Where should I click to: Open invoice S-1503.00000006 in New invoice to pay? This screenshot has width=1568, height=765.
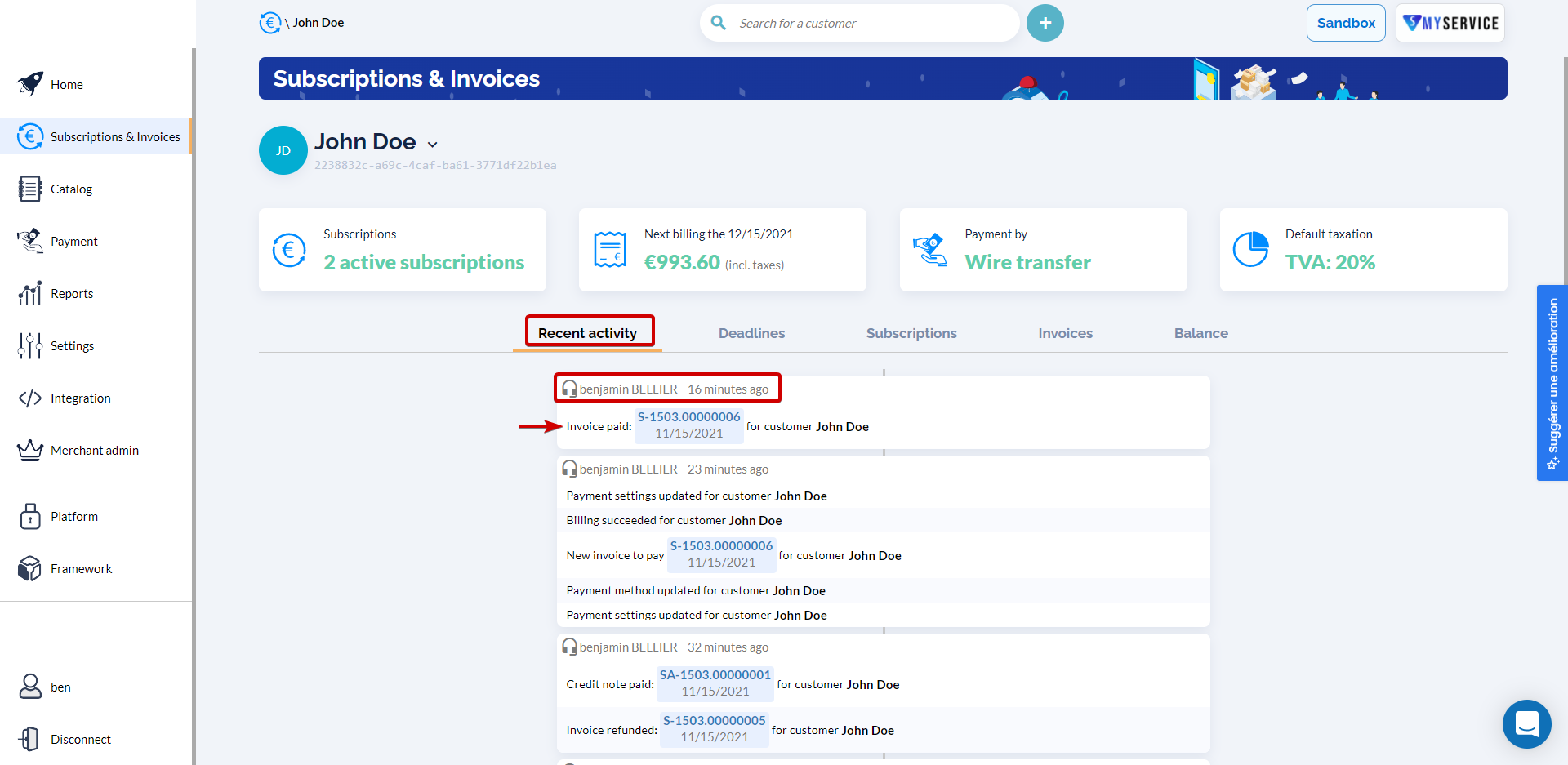(721, 554)
